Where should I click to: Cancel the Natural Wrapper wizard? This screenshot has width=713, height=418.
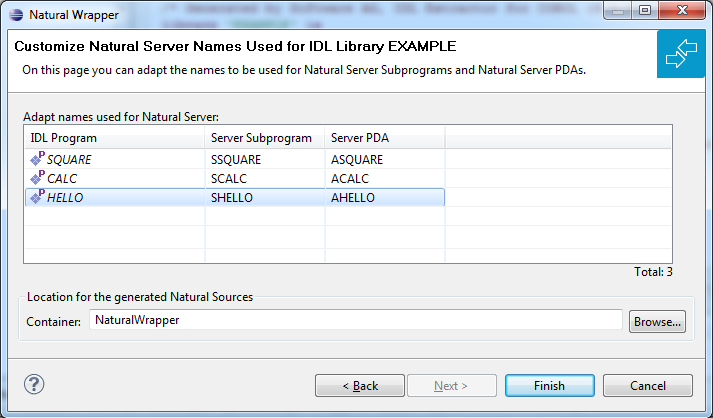[x=648, y=386]
